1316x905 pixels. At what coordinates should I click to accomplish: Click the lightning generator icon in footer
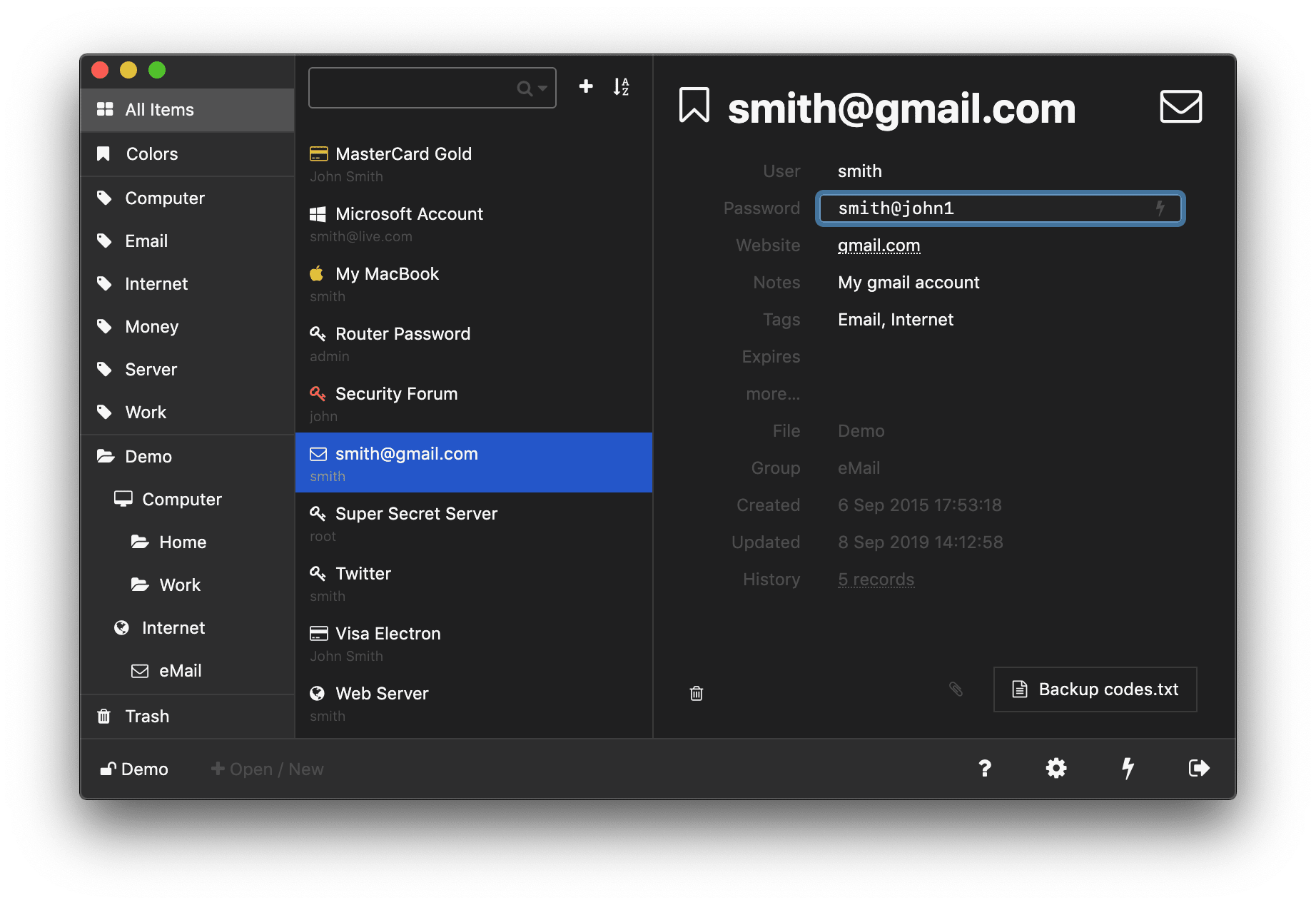[x=1128, y=768]
